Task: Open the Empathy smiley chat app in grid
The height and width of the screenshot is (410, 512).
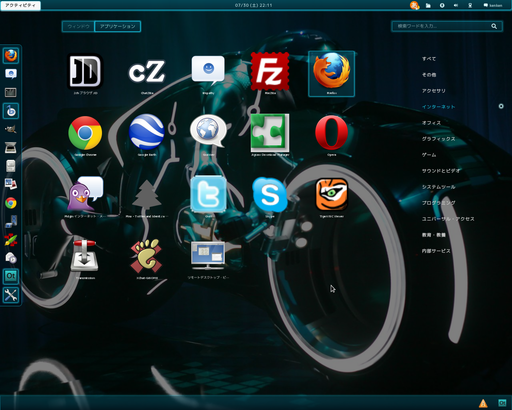Action: (208, 70)
